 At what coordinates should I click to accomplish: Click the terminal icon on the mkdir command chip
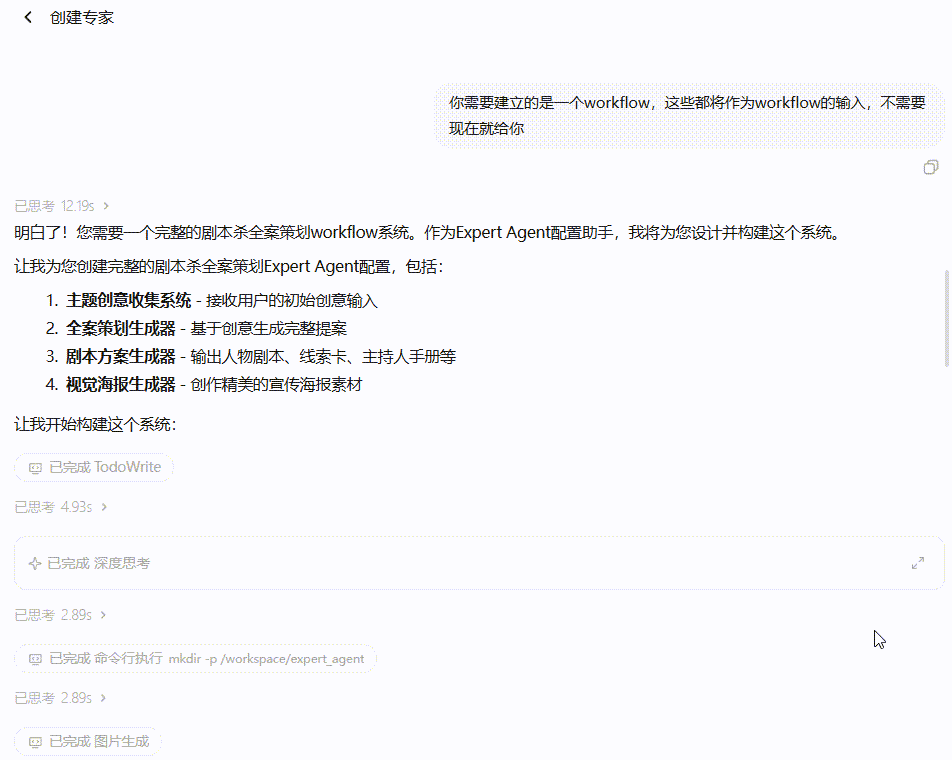pos(34,658)
